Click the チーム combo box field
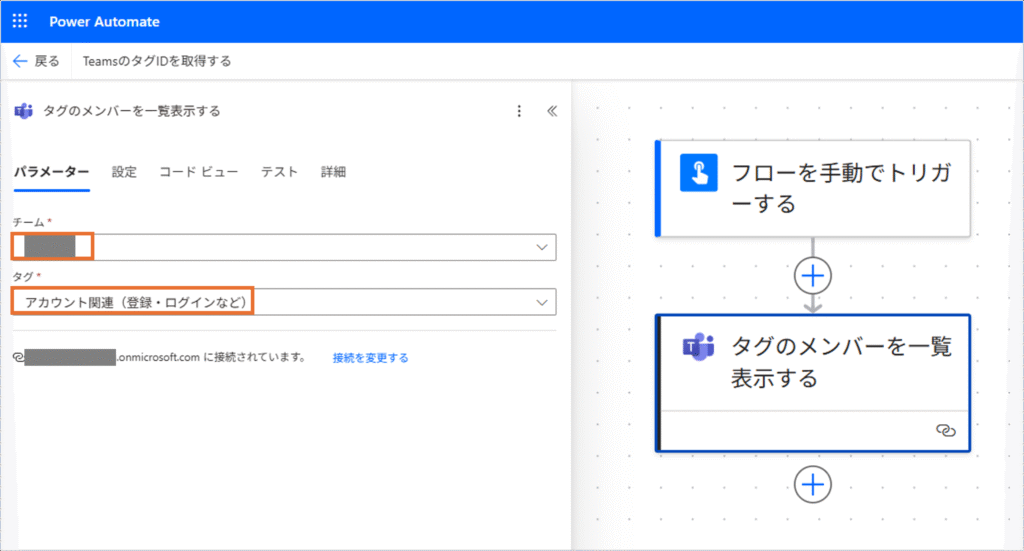This screenshot has width=1024, height=551. 284,247
